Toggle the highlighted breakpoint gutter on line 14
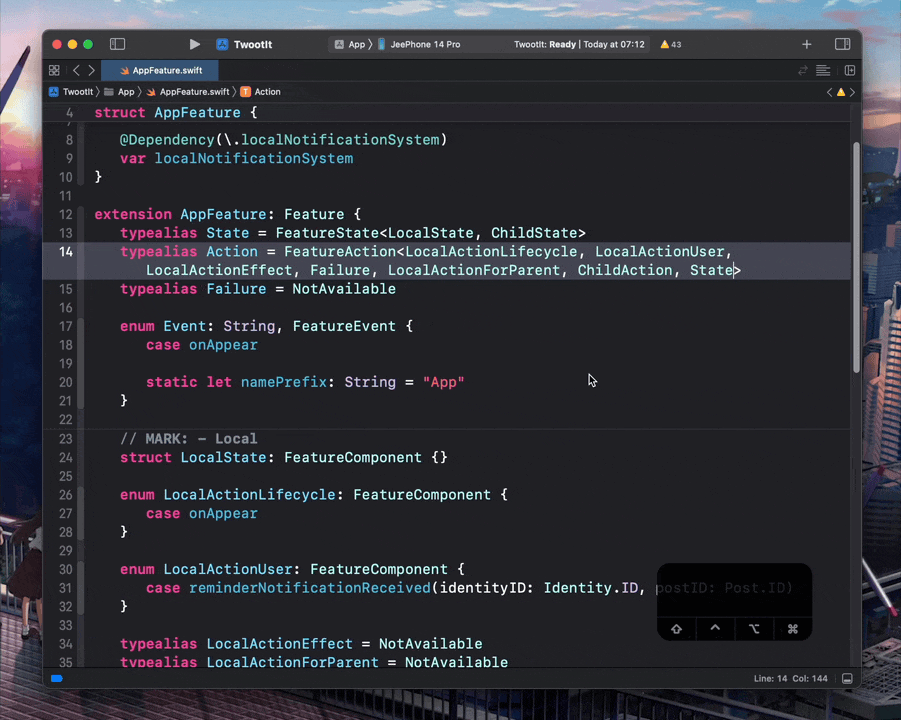Screen dimensions: 901x720 coord(66,252)
